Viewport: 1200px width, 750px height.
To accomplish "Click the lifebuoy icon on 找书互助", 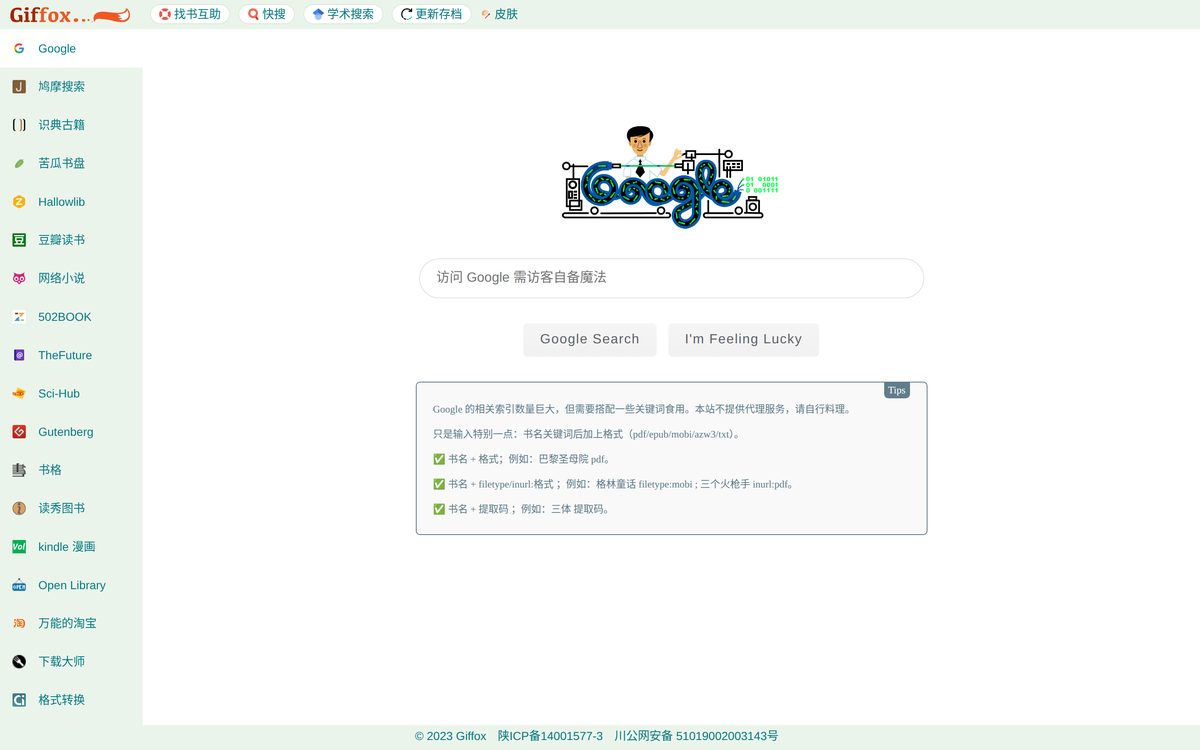I will (165, 14).
